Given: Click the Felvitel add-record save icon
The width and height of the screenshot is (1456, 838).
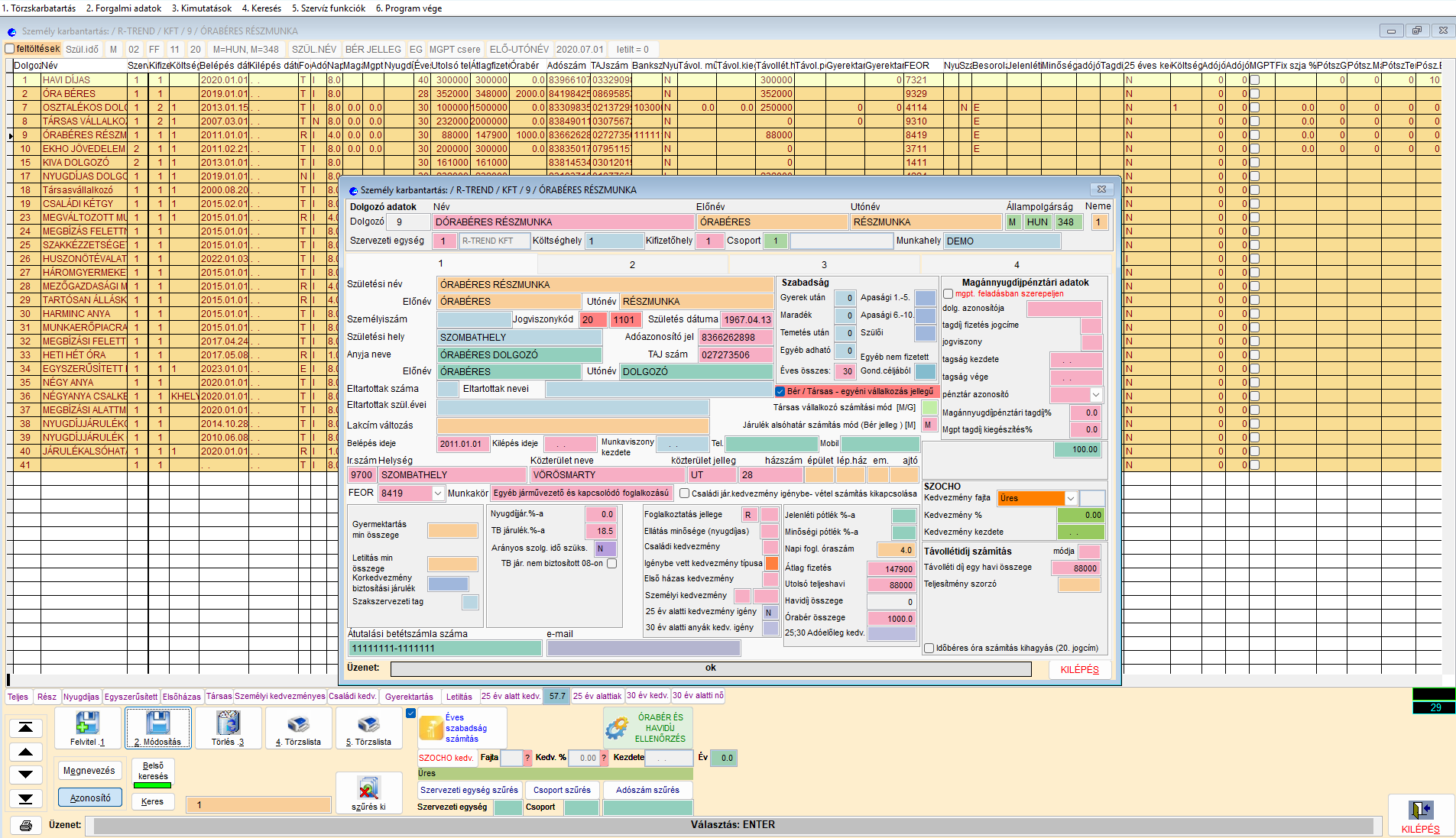Looking at the screenshot, I should pyautogui.click(x=87, y=723).
